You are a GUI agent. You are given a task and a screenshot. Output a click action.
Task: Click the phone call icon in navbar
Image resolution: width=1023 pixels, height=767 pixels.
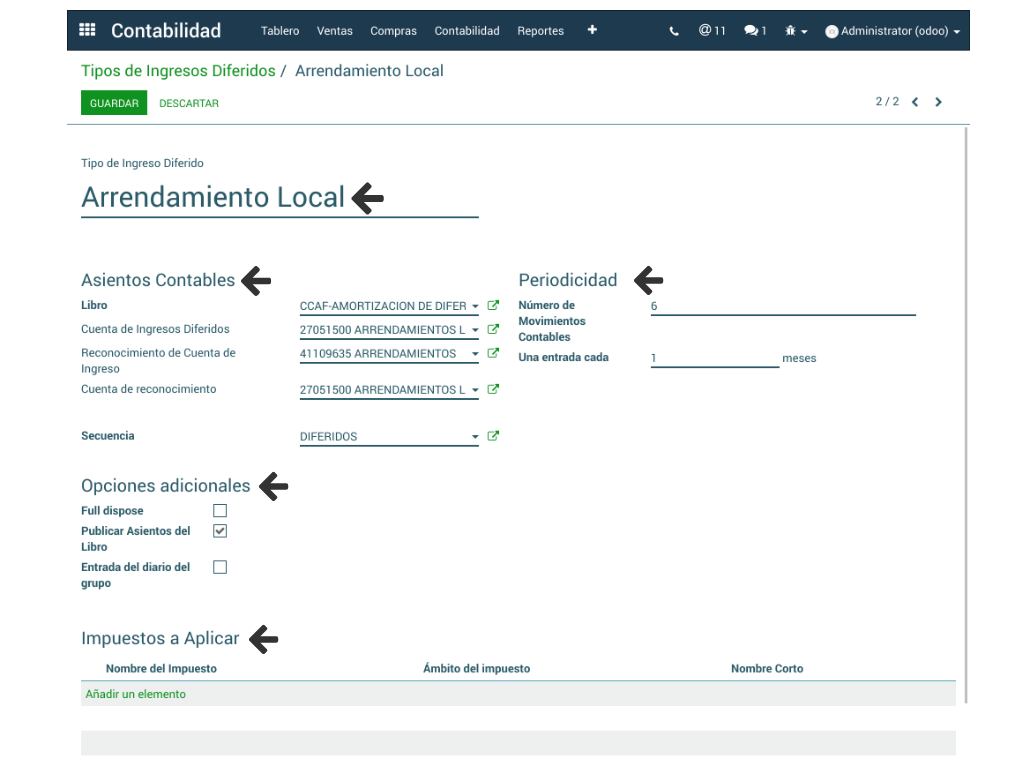673,31
